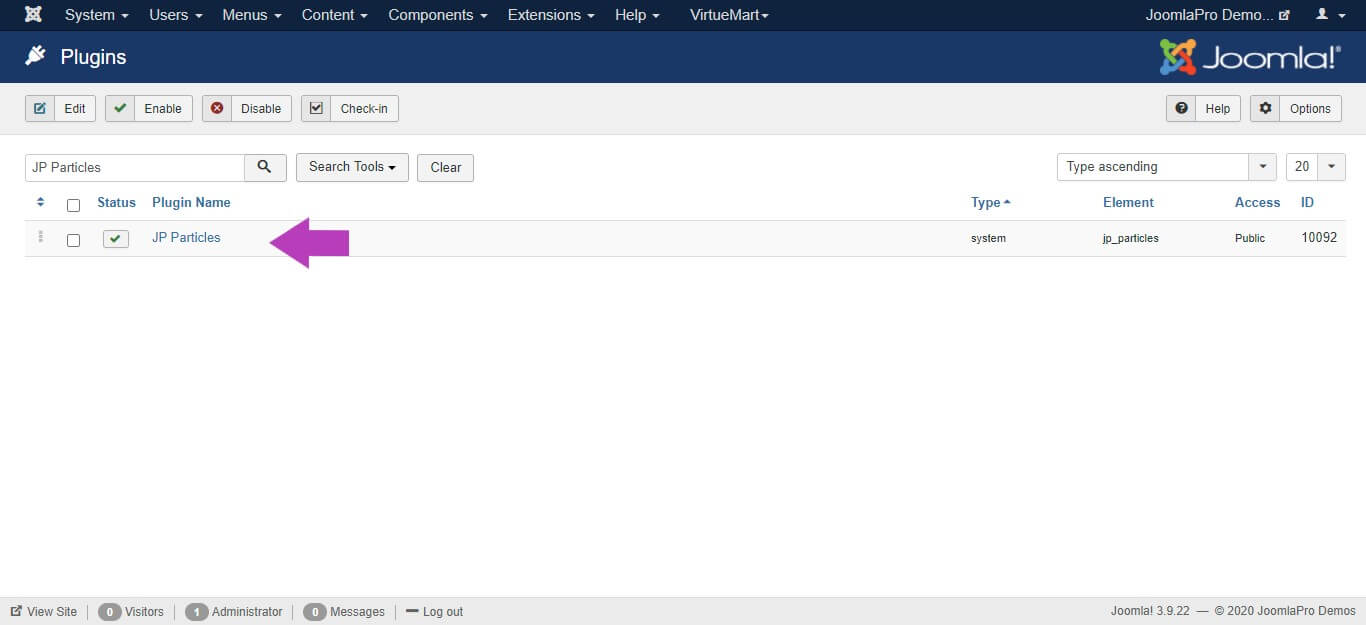
Task: Click the Joomla logo icon in the top bar
Action: [x=33, y=15]
